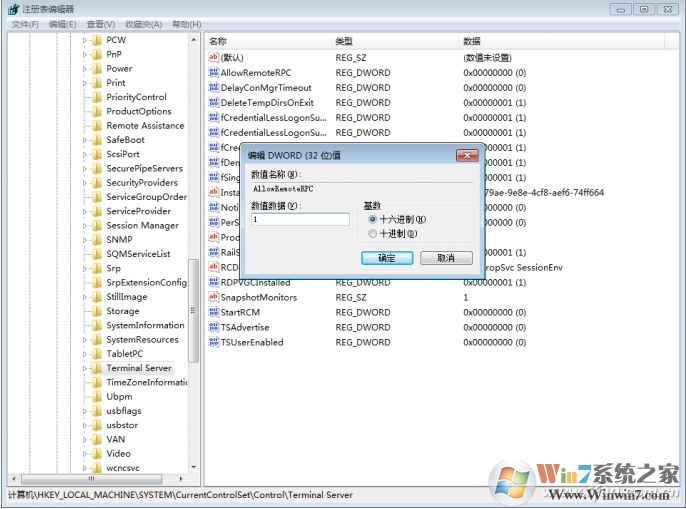
Task: Expand the PCW tree node
Action: [x=85, y=40]
